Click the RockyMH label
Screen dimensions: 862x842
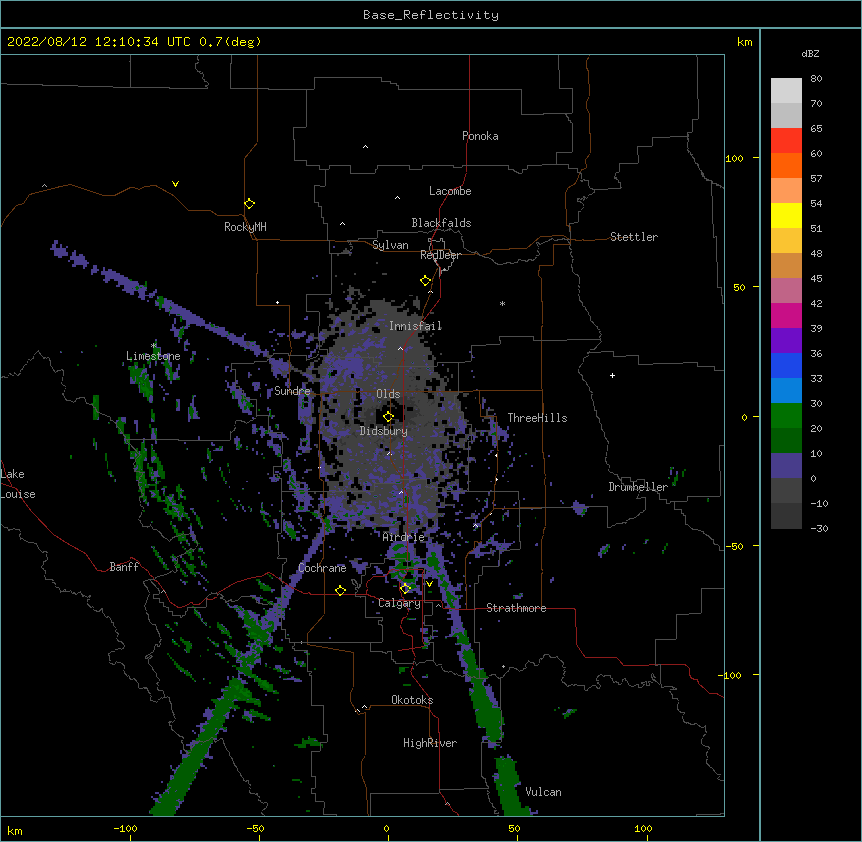click(245, 227)
